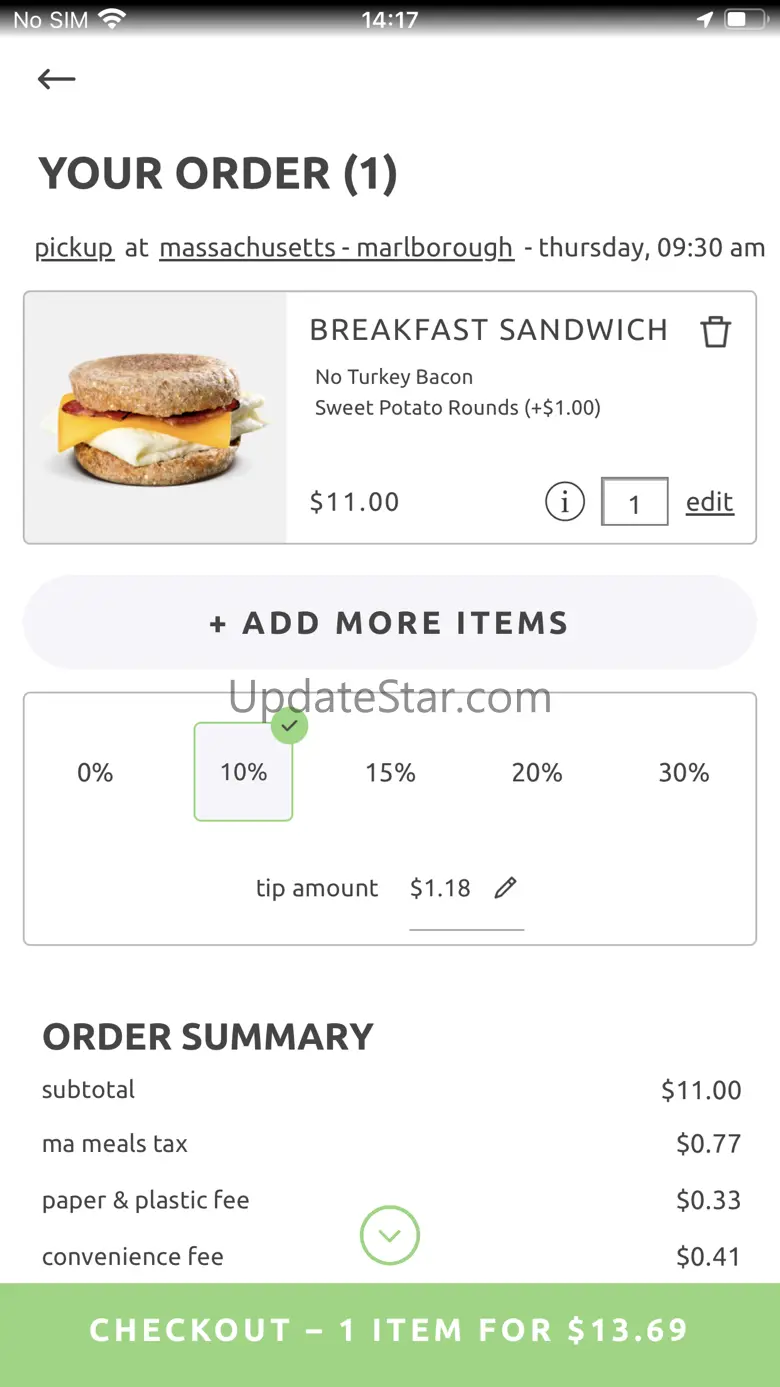Viewport: 780px width, 1387px height.
Task: Select the 0% tip option
Action: (x=95, y=772)
